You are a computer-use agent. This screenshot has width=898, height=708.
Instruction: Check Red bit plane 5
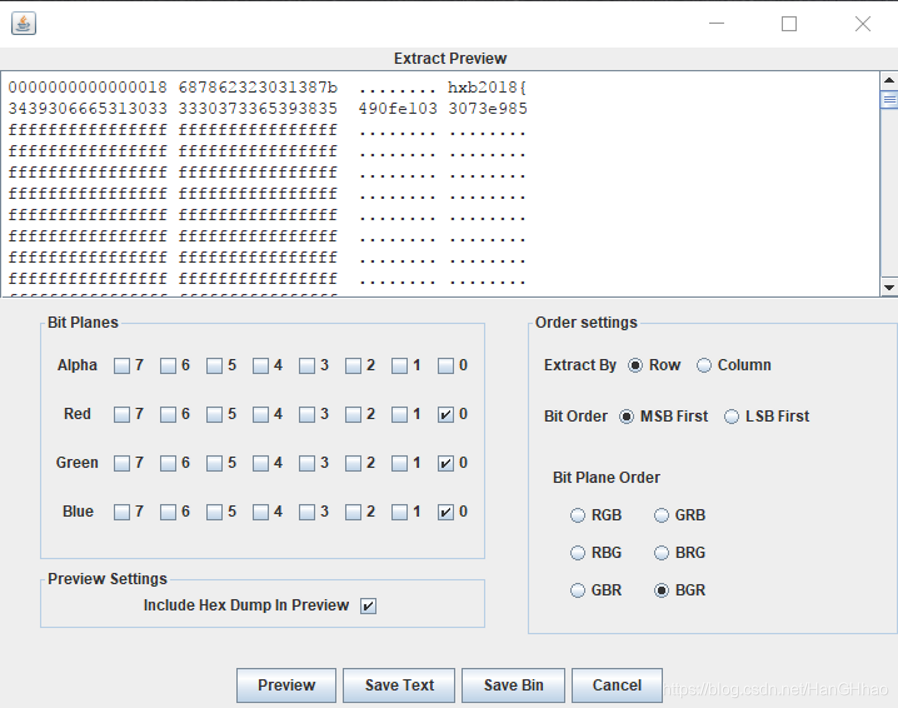point(214,414)
